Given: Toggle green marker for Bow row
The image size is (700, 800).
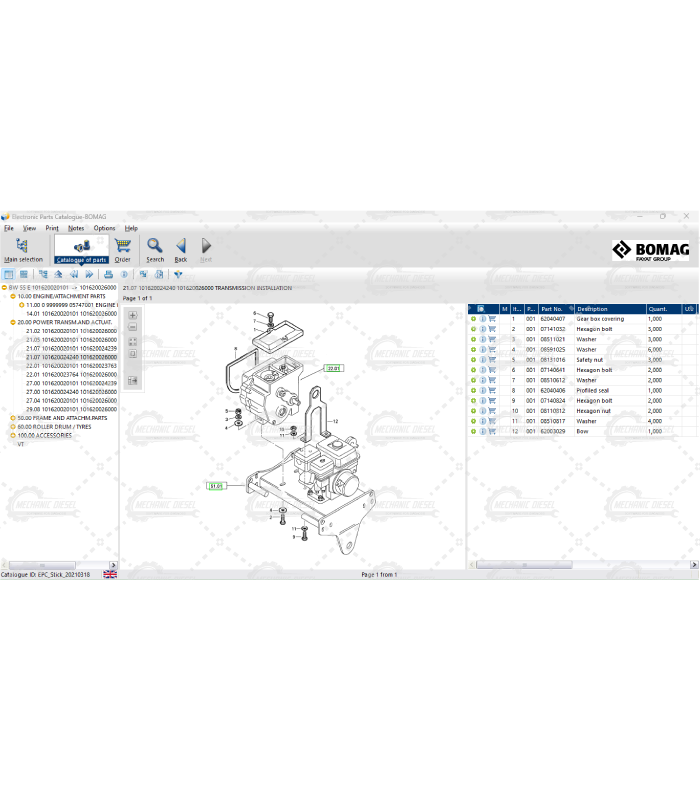Looking at the screenshot, I should (473, 431).
